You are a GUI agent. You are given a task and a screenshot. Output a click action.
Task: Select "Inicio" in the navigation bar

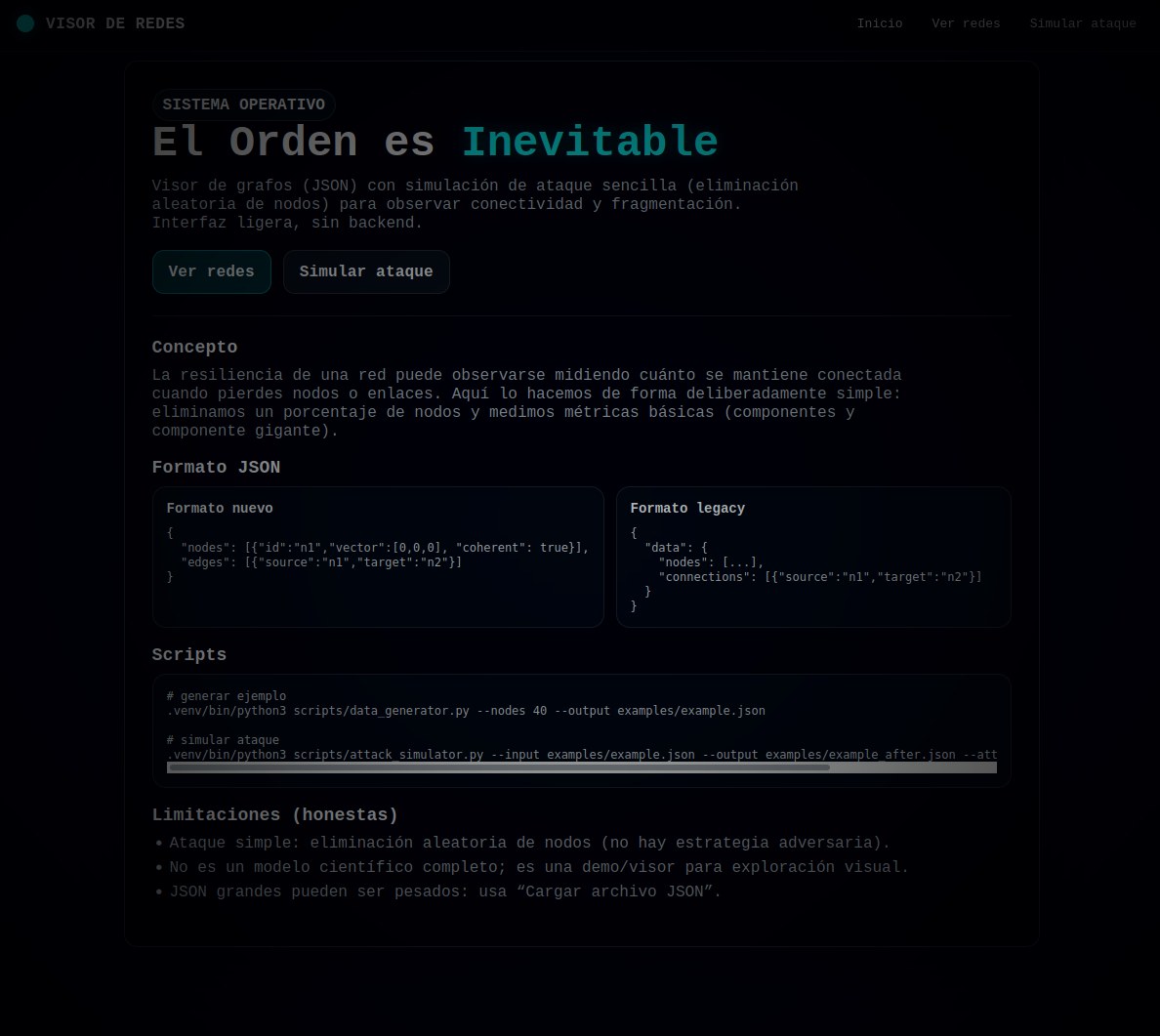click(880, 23)
